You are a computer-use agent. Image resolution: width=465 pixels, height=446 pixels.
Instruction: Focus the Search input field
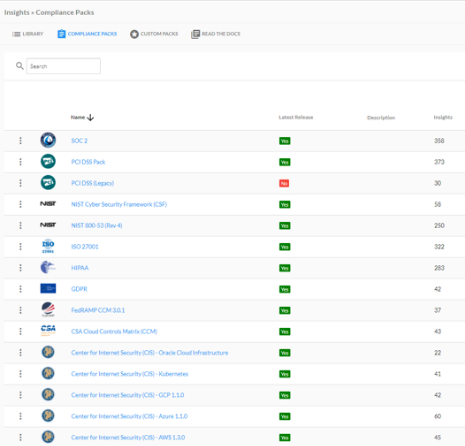coord(63,66)
